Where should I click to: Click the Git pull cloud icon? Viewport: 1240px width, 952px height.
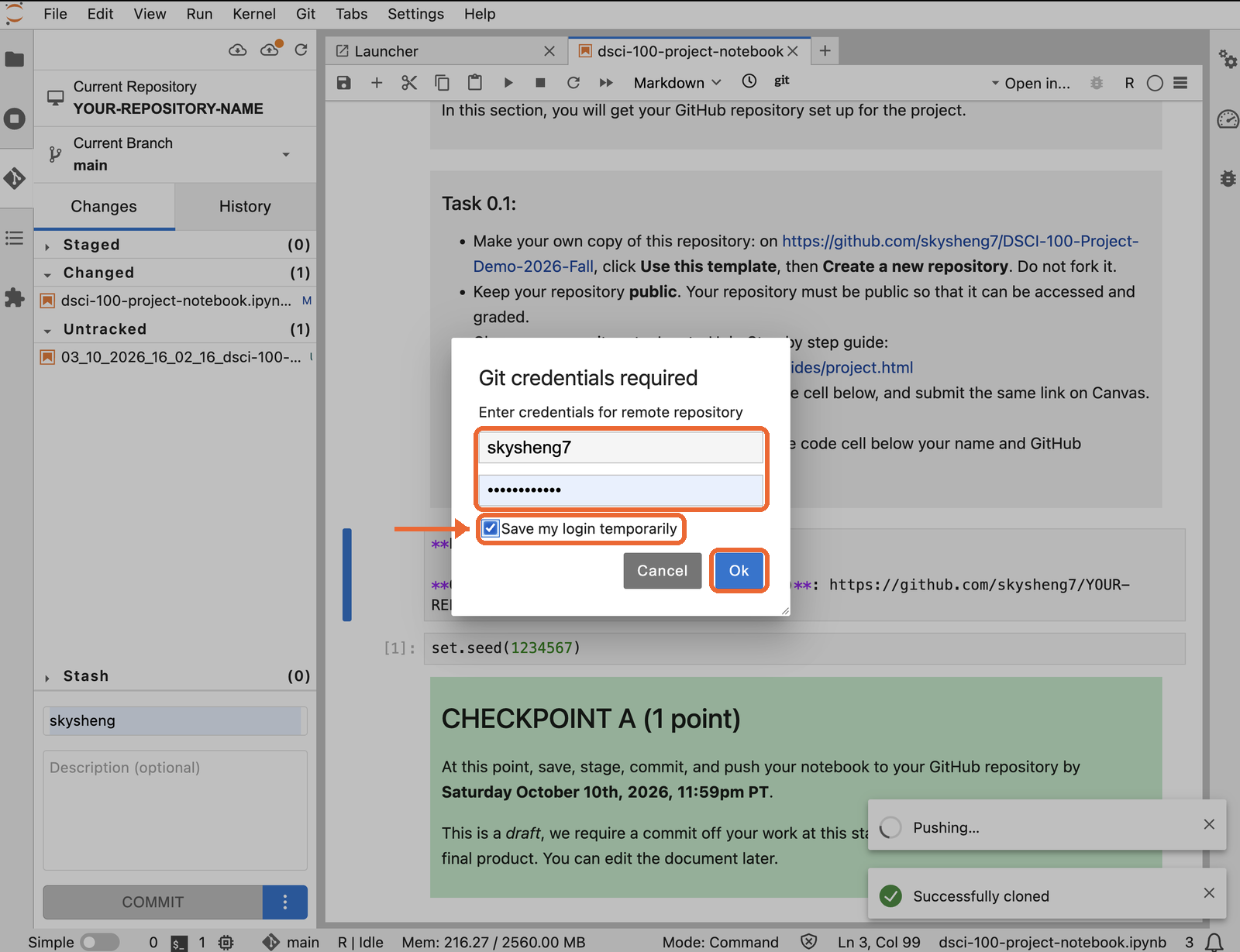(x=238, y=50)
